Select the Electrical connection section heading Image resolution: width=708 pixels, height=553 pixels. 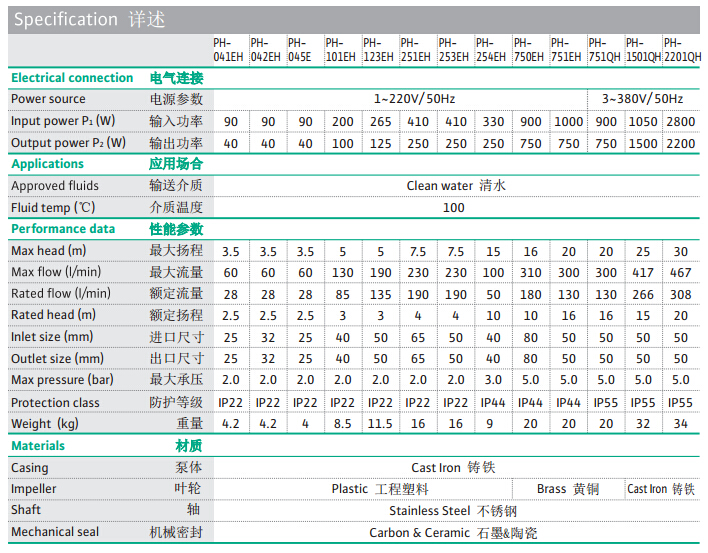(x=72, y=78)
